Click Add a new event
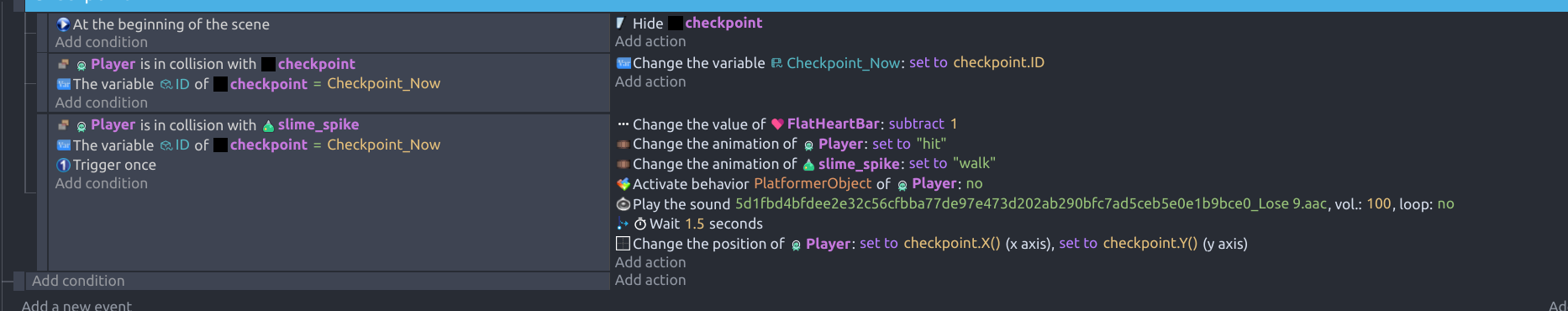The image size is (1568, 311). pyautogui.click(x=76, y=305)
